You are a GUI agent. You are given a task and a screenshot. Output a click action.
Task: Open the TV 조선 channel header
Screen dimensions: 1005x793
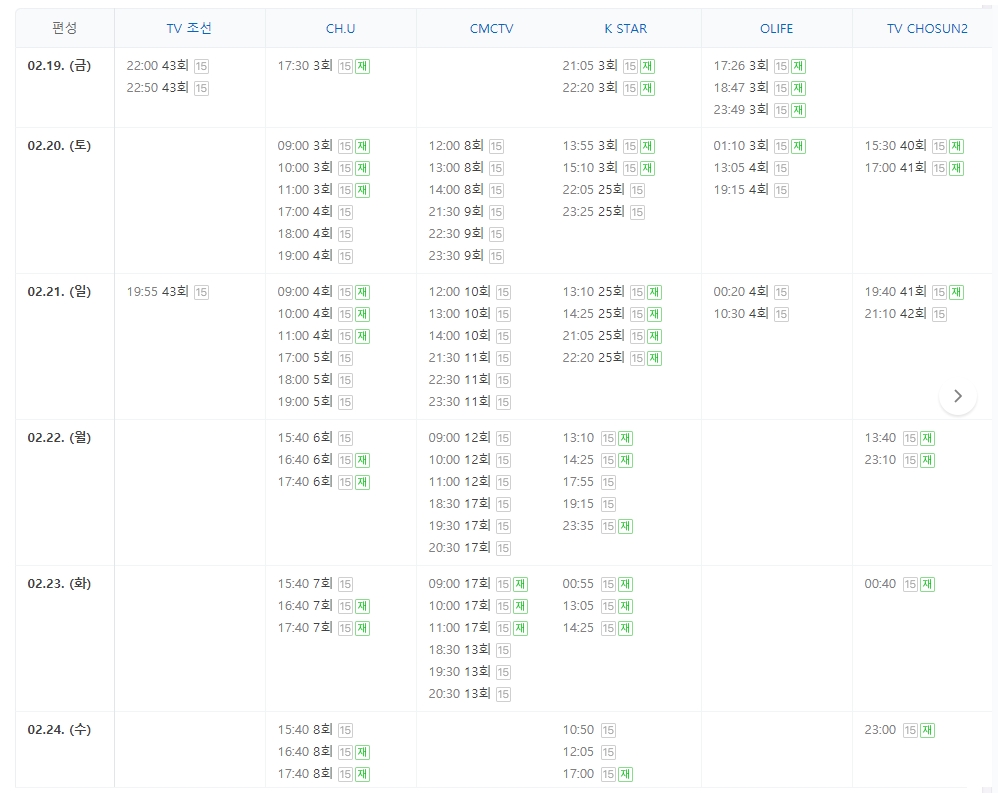coord(189,28)
